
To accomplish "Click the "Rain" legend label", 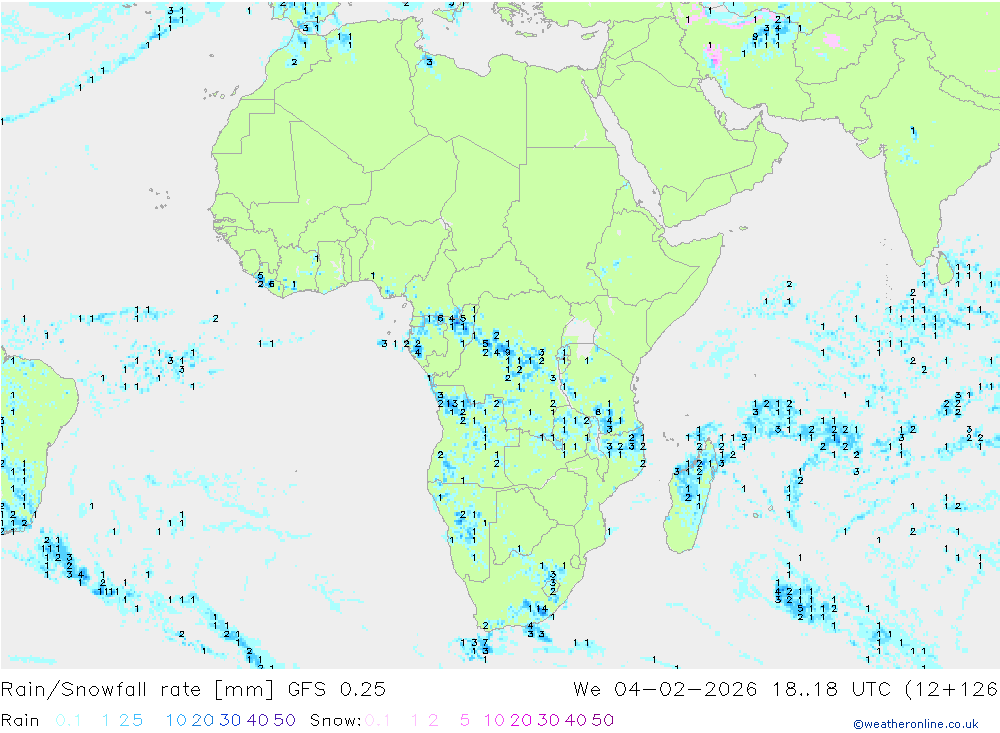I will [20, 720].
